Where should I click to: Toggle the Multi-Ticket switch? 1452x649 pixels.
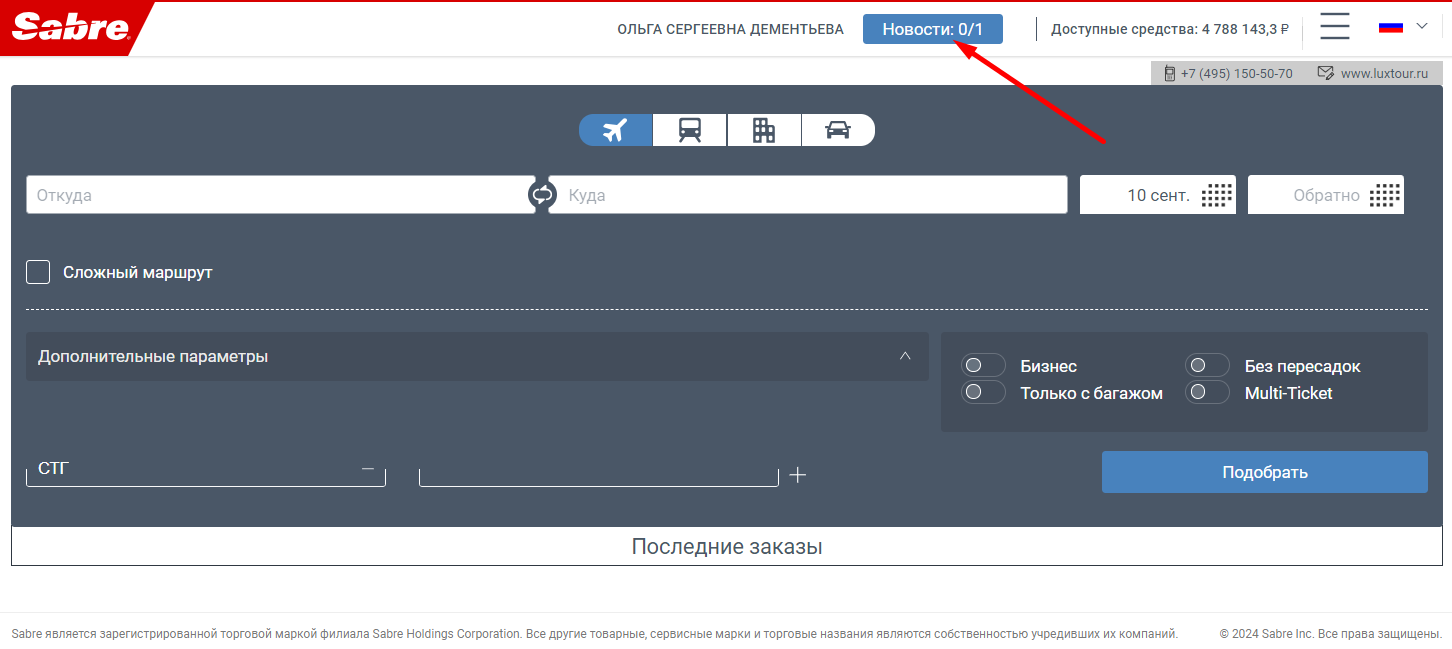tap(1206, 393)
